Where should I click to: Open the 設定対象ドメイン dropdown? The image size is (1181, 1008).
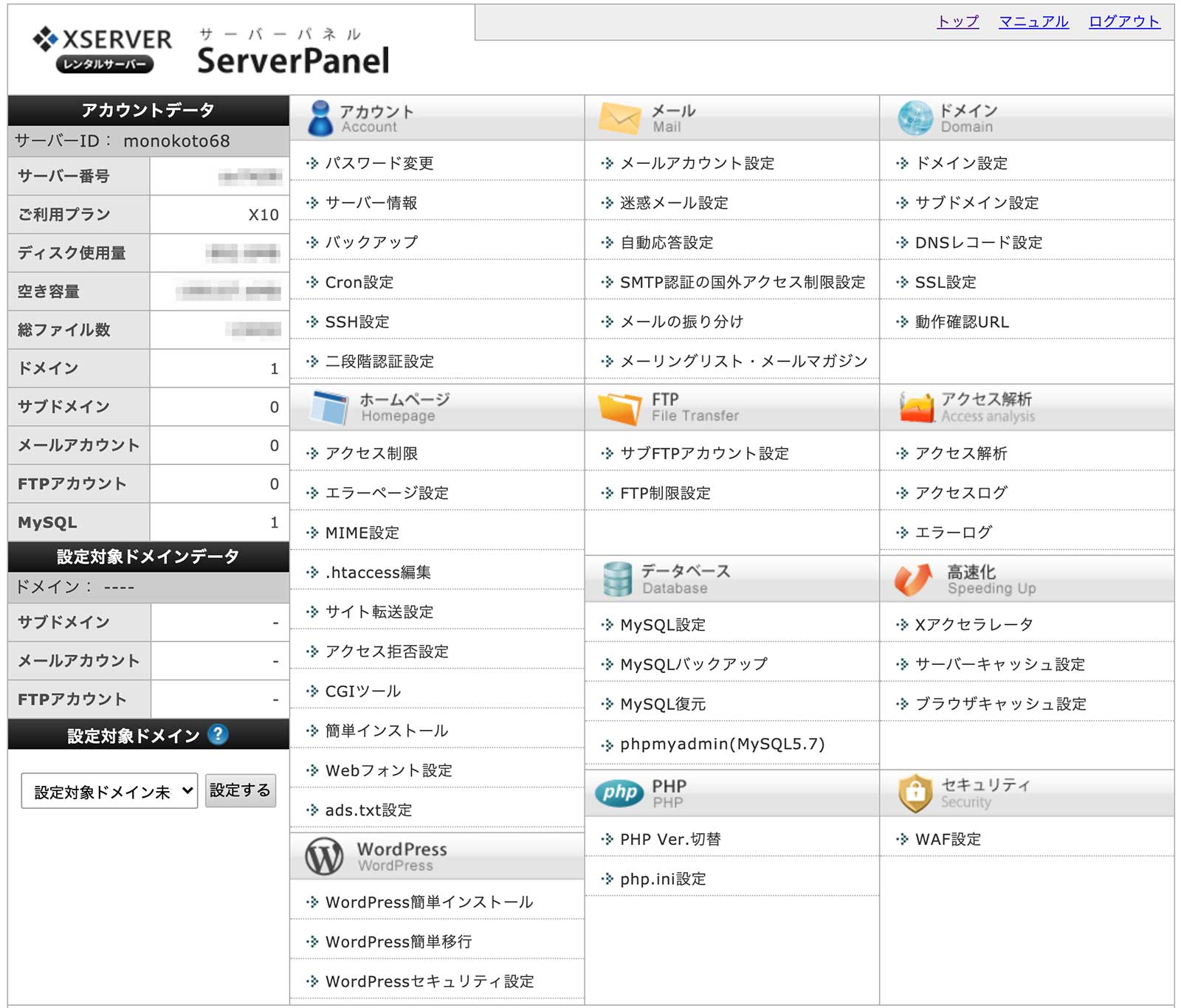point(109,791)
